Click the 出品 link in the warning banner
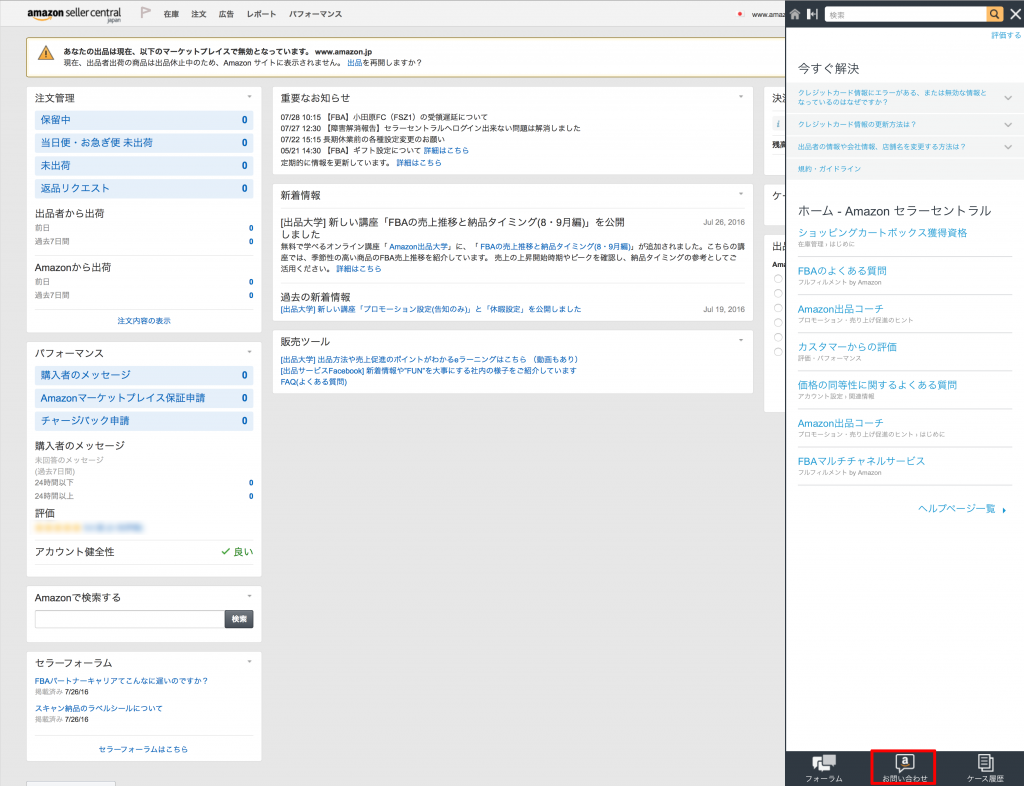The width and height of the screenshot is (1024, 786). coord(354,63)
